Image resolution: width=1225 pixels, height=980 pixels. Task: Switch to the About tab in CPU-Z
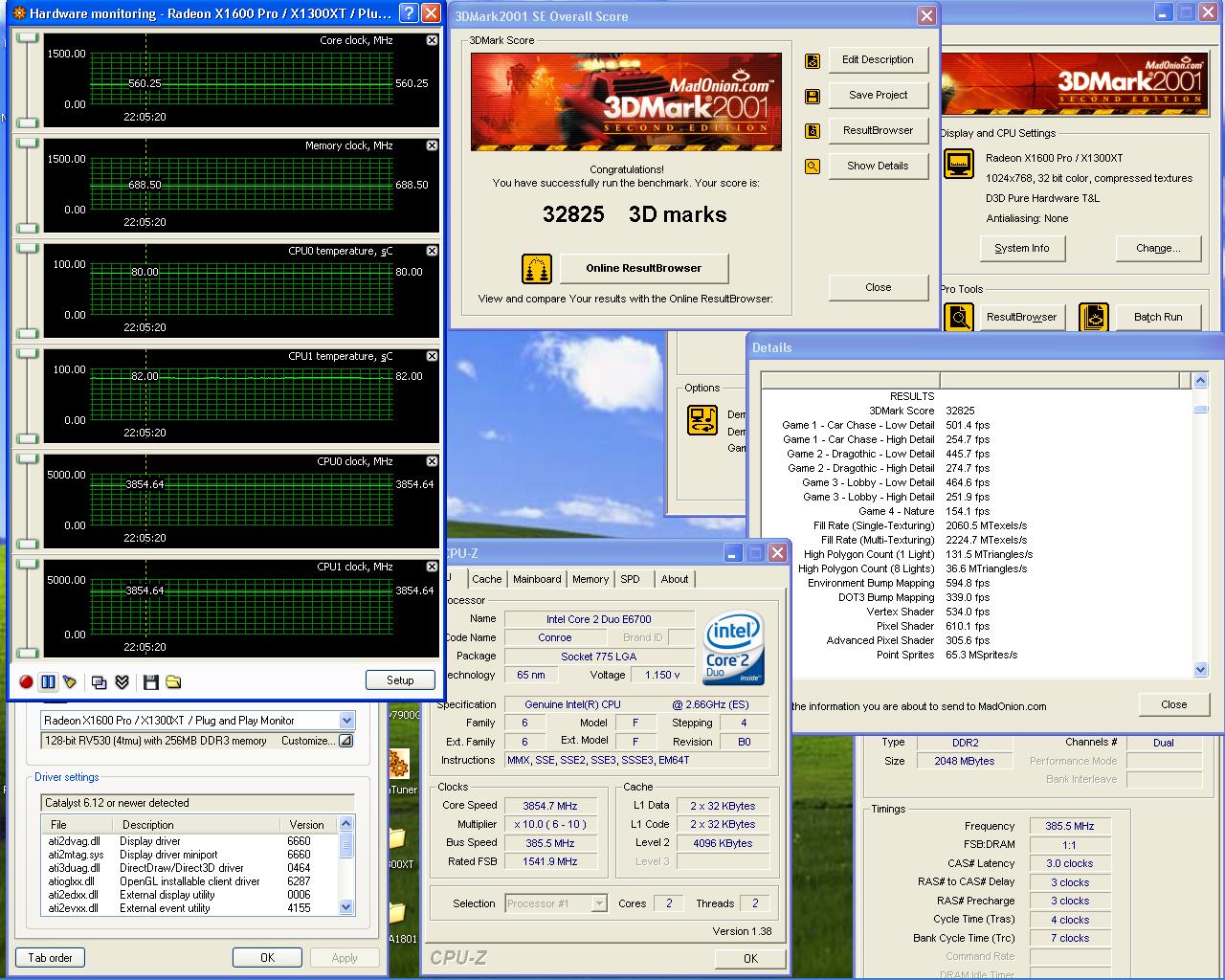coord(675,579)
